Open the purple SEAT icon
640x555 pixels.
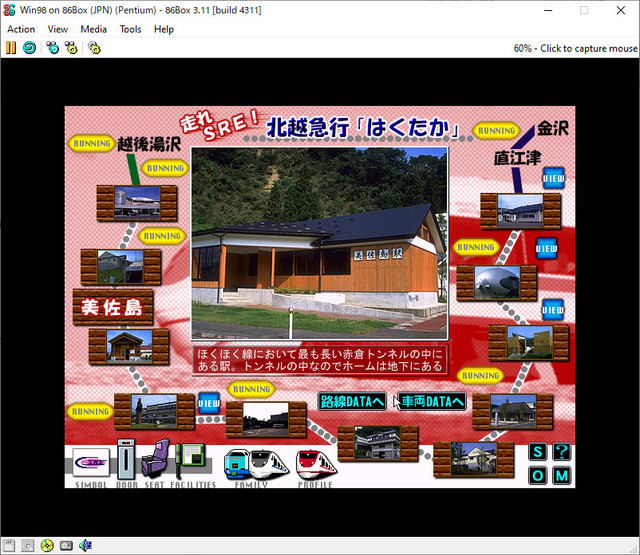pyautogui.click(x=156, y=459)
